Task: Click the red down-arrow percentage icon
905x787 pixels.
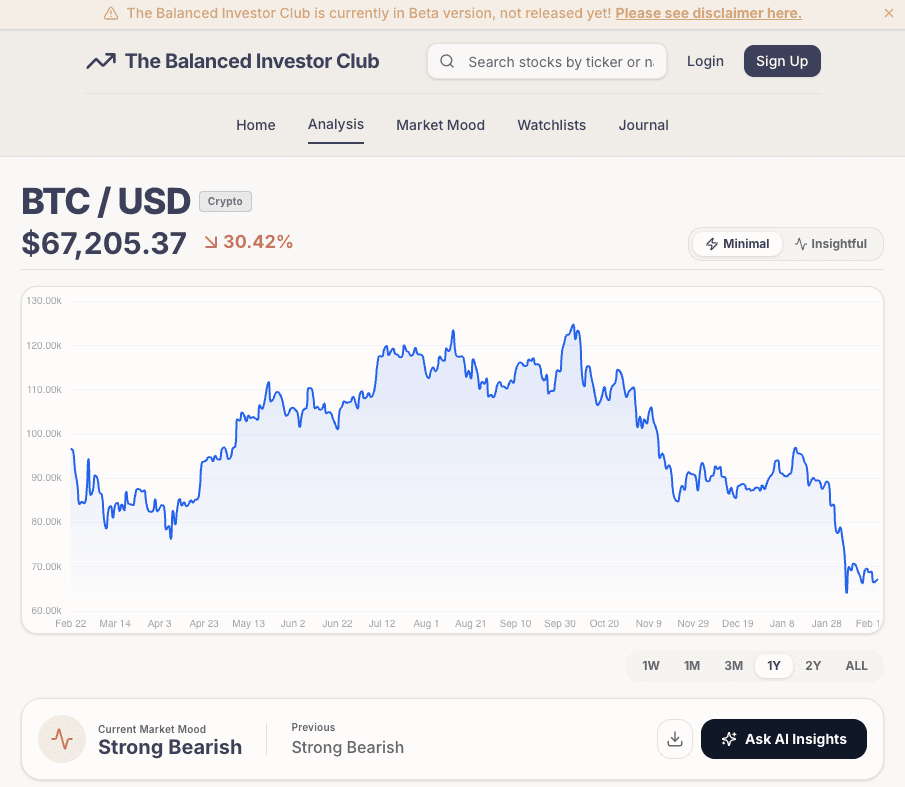Action: tap(211, 242)
